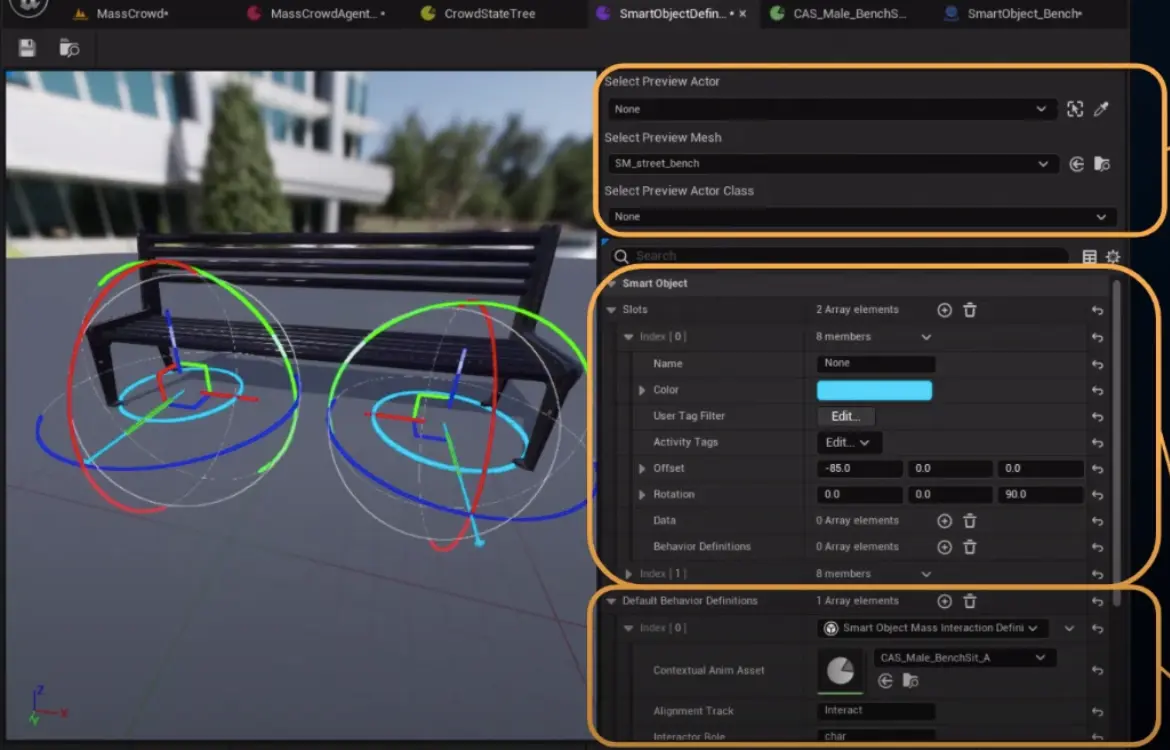This screenshot has height=750, width=1170.
Task: Click Edit under User Tag Filter
Action: coord(845,416)
